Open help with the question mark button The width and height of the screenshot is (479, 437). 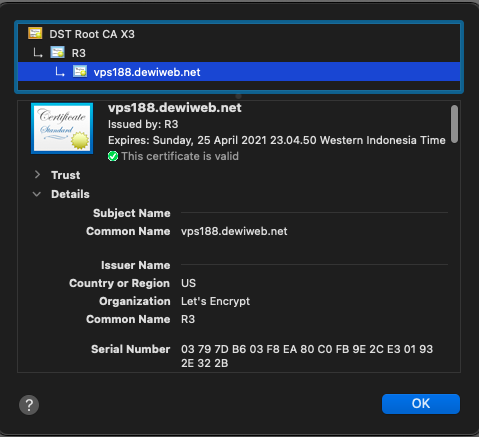coord(29,405)
